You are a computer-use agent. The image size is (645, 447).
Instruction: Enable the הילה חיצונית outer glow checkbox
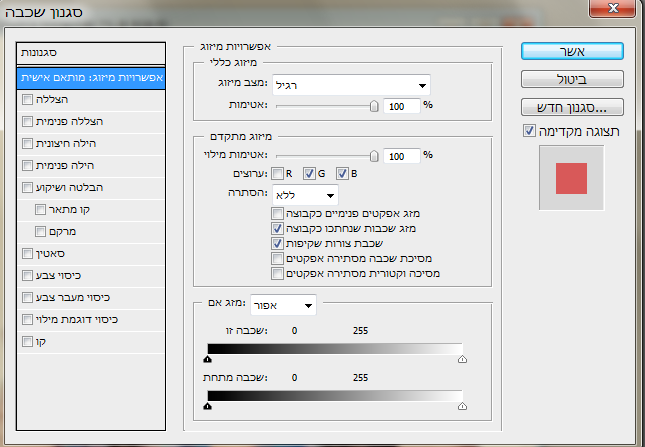pyautogui.click(x=27, y=144)
